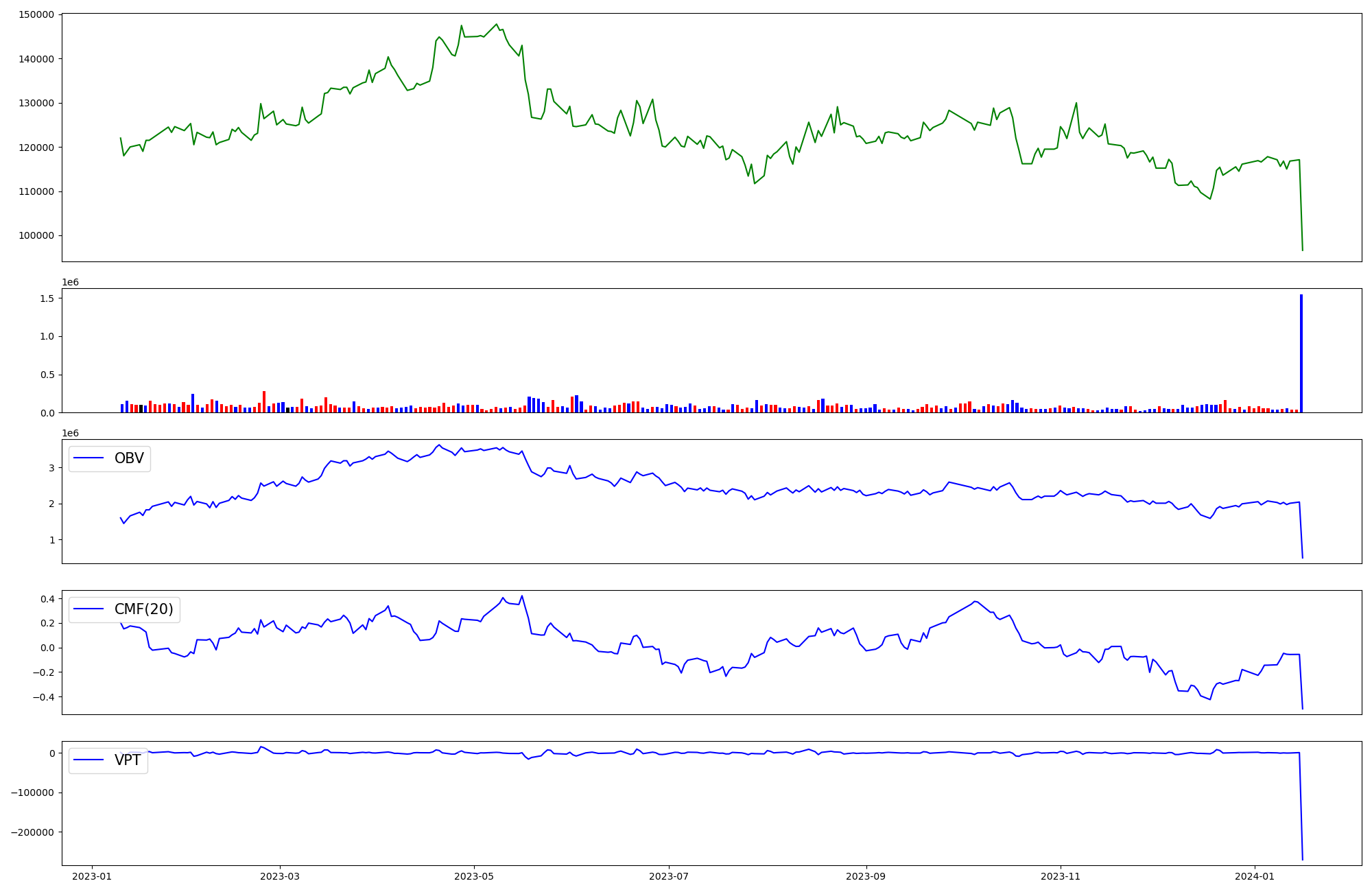Viewport: 1372px width, 892px height.
Task: Click the -200000 VPT axis tick label
Action: point(32,832)
